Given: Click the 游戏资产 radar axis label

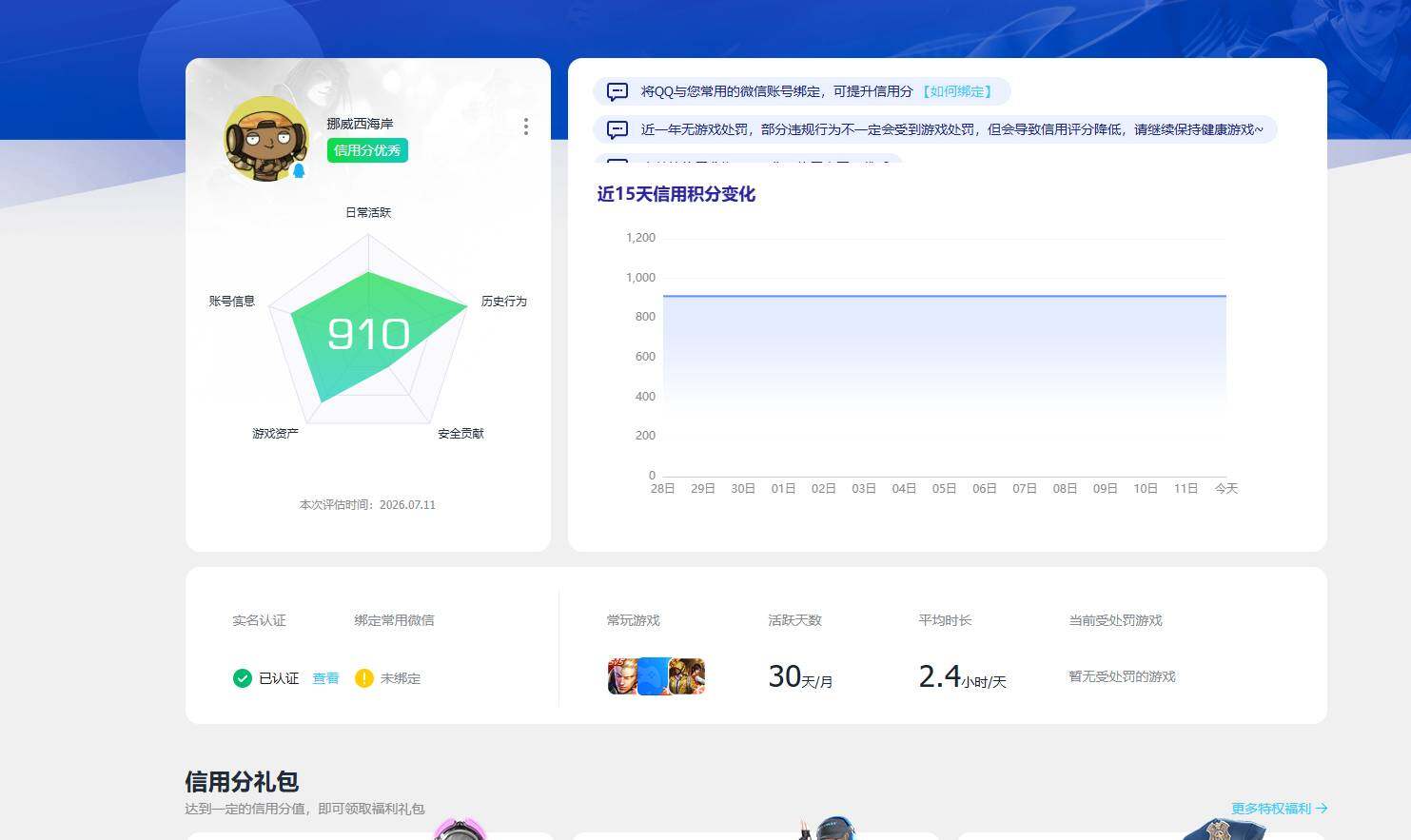Looking at the screenshot, I should 275,433.
